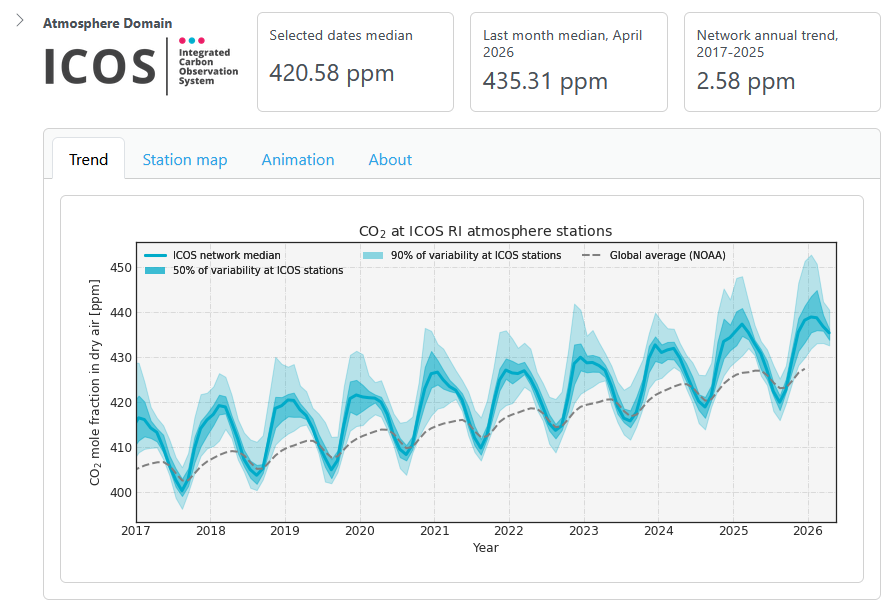Select the 420.58 ppm value
Image resolution: width=893 pixels, height=615 pixels.
pyautogui.click(x=331, y=73)
